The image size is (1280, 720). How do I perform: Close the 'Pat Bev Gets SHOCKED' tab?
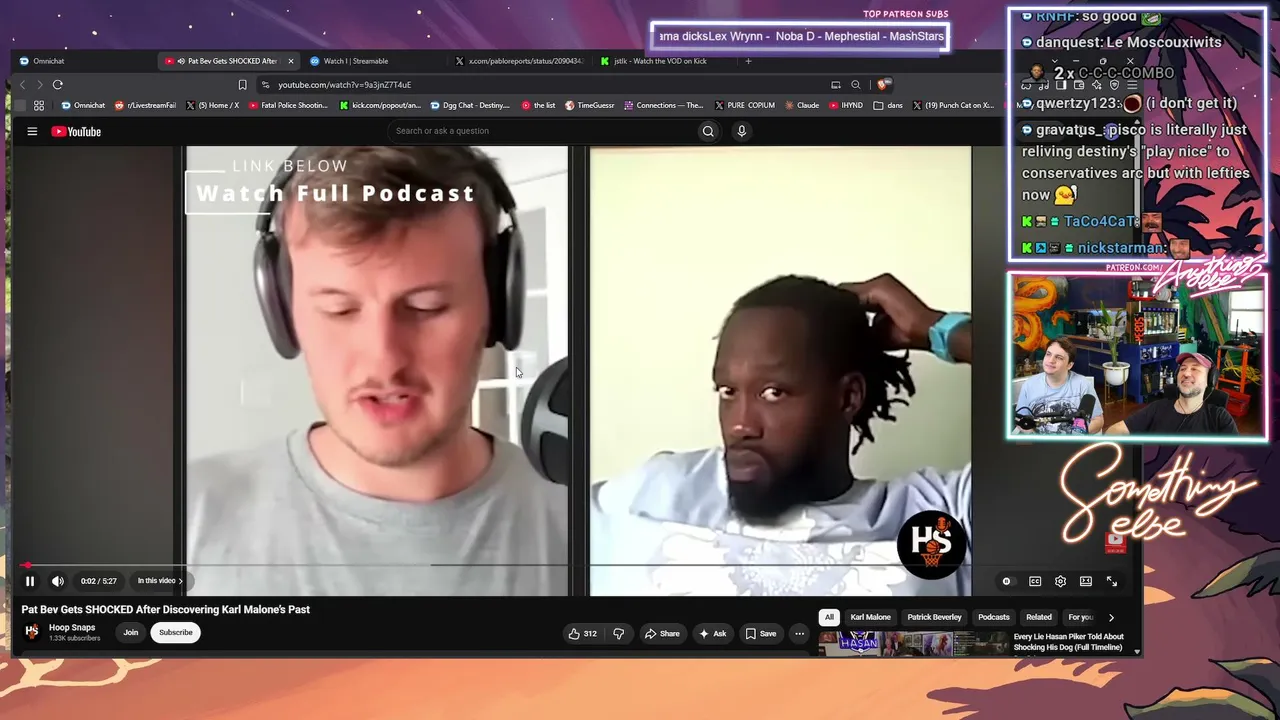(291, 61)
